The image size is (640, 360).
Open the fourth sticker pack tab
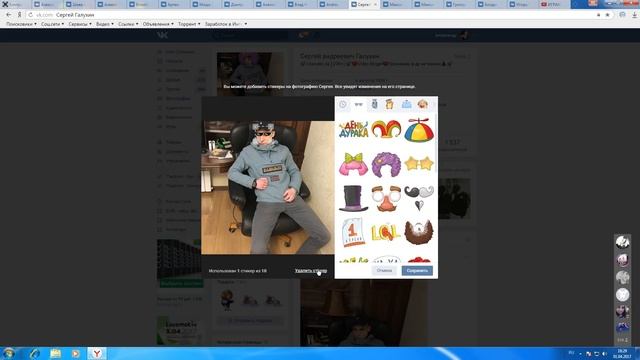390,104
